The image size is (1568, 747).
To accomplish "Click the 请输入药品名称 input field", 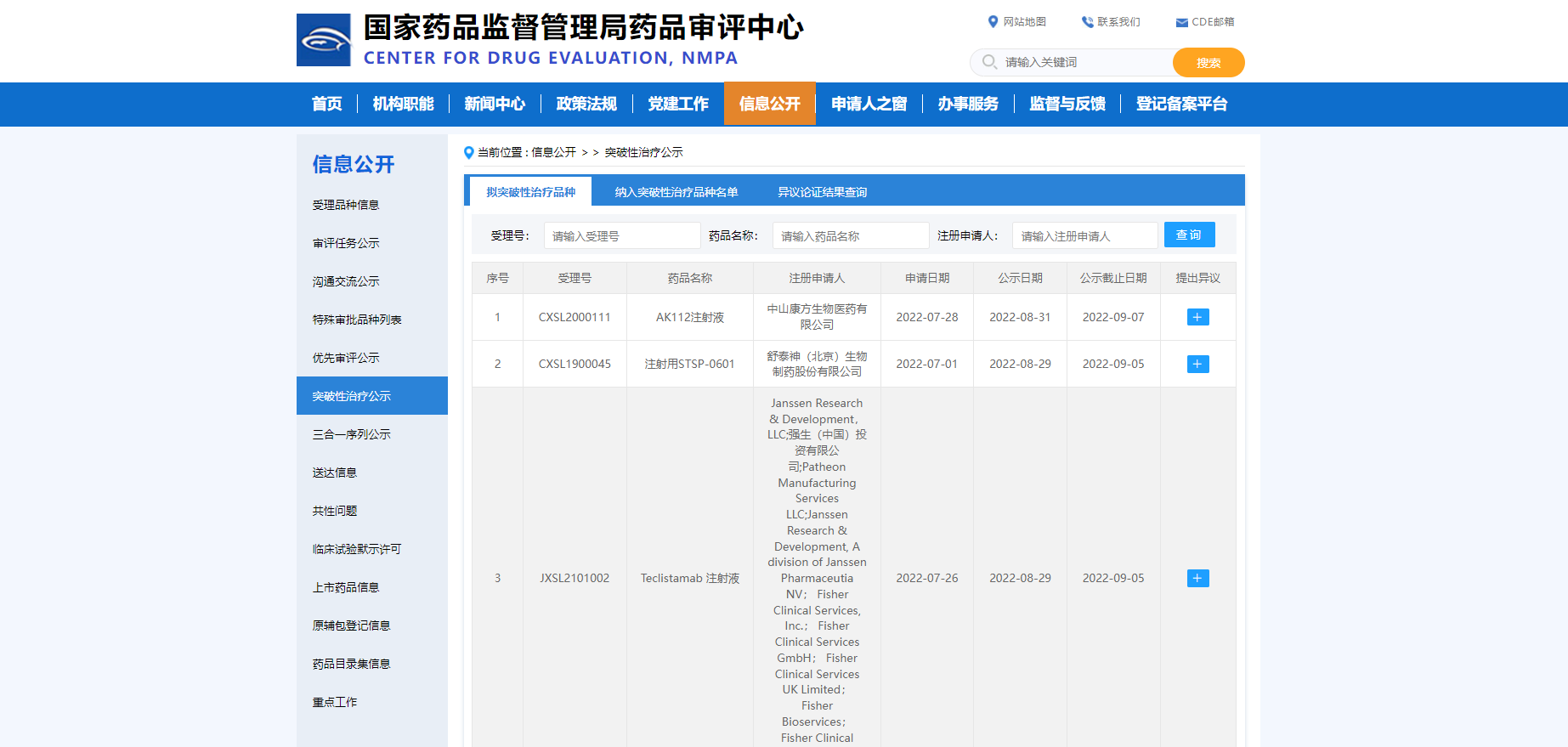I will click(851, 235).
